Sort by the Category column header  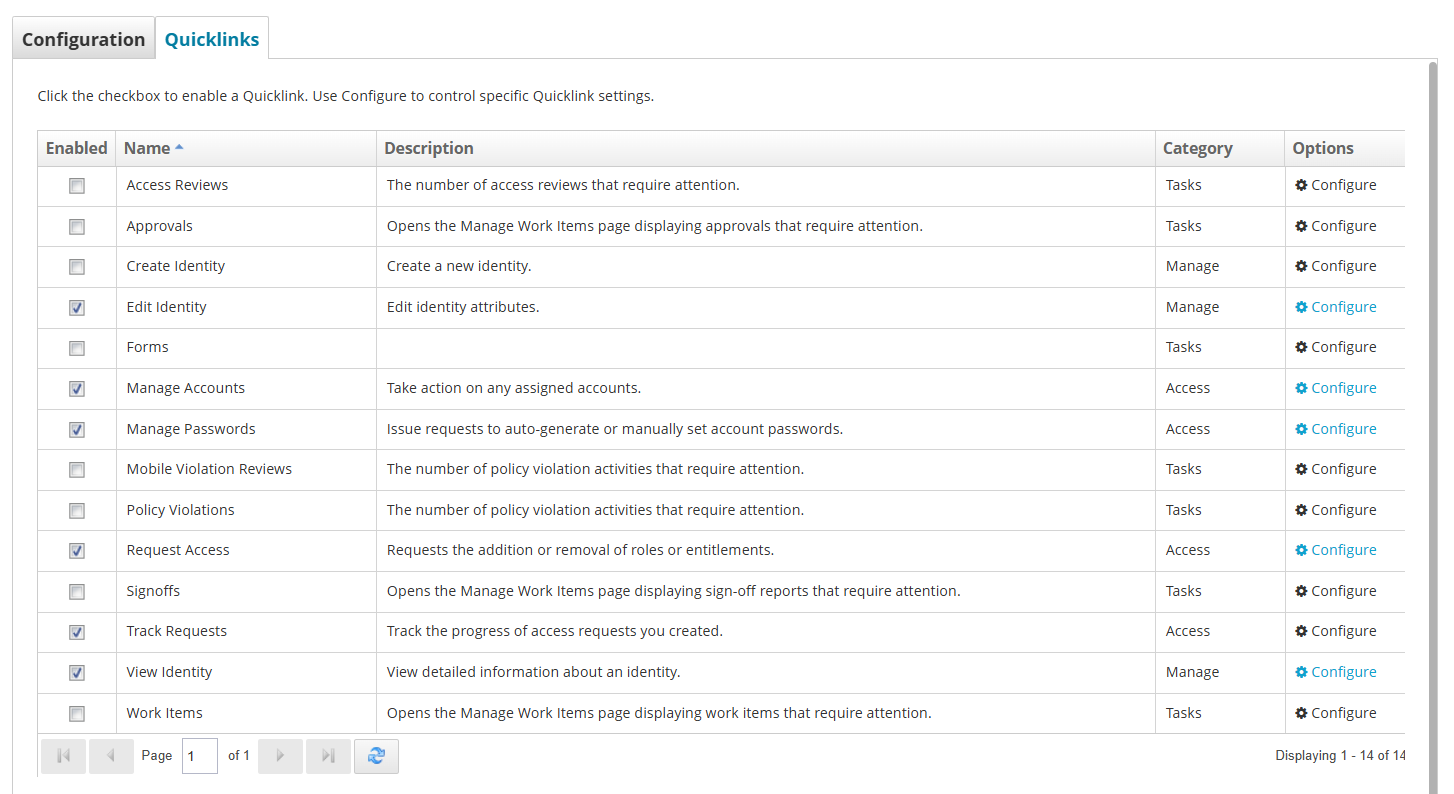(1197, 148)
